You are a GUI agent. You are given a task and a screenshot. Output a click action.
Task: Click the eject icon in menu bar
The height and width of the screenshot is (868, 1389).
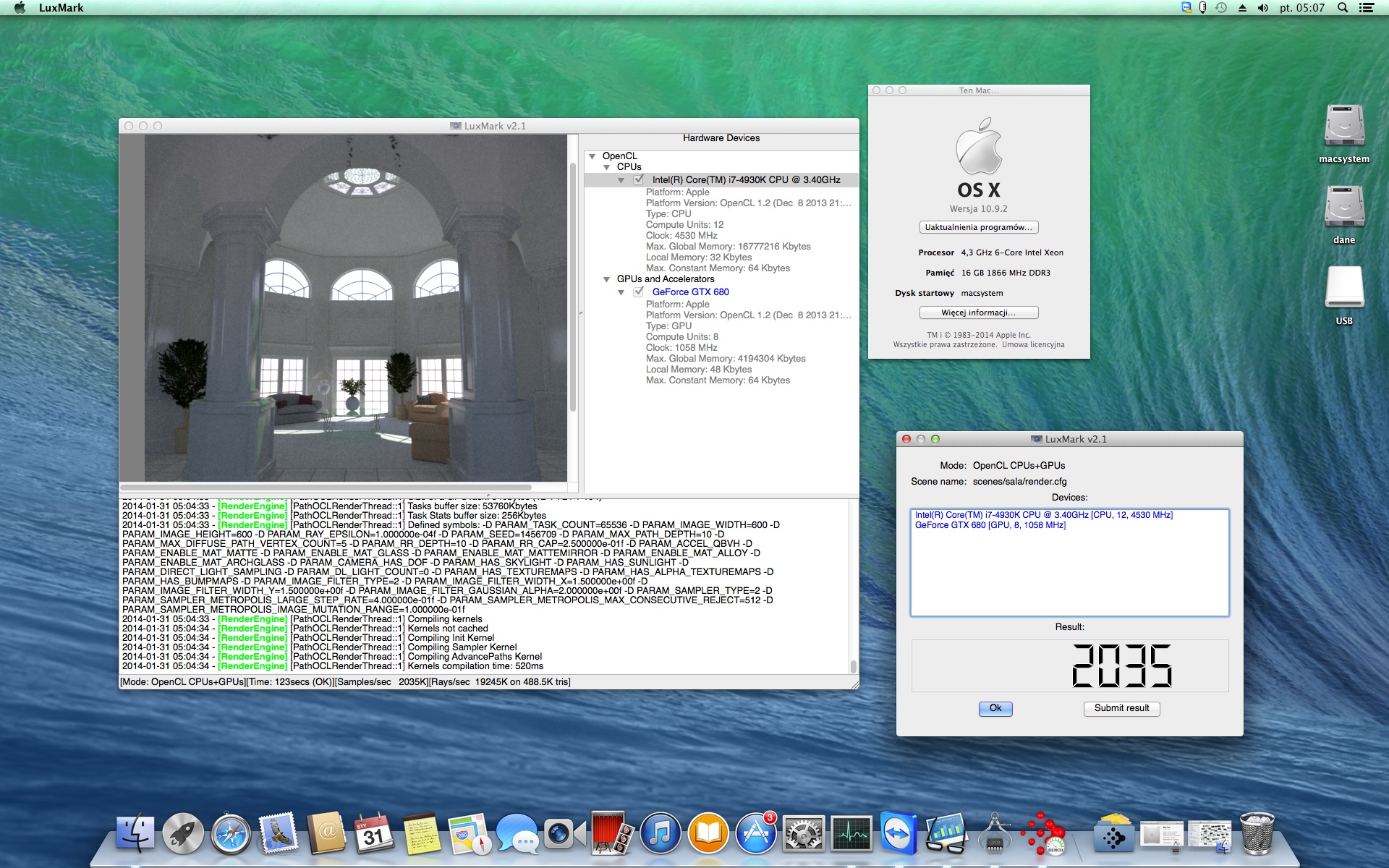tap(1242, 8)
